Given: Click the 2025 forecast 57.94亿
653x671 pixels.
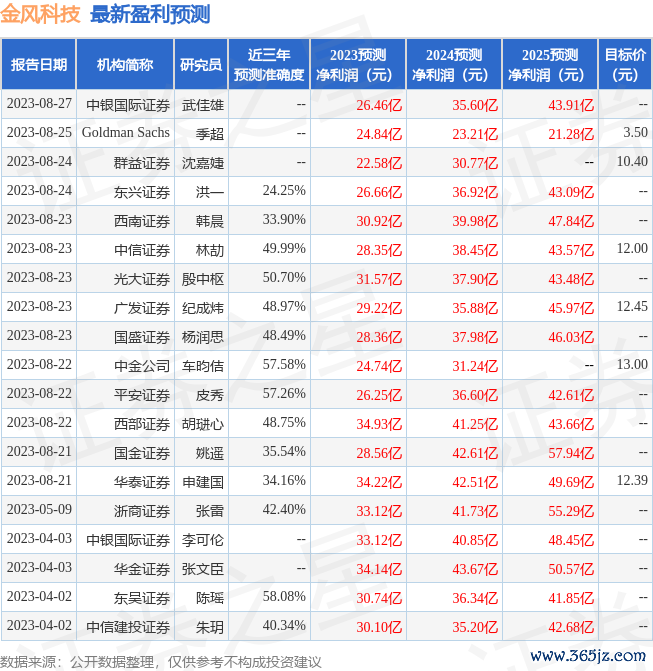Looking at the screenshot, I should [571, 453].
